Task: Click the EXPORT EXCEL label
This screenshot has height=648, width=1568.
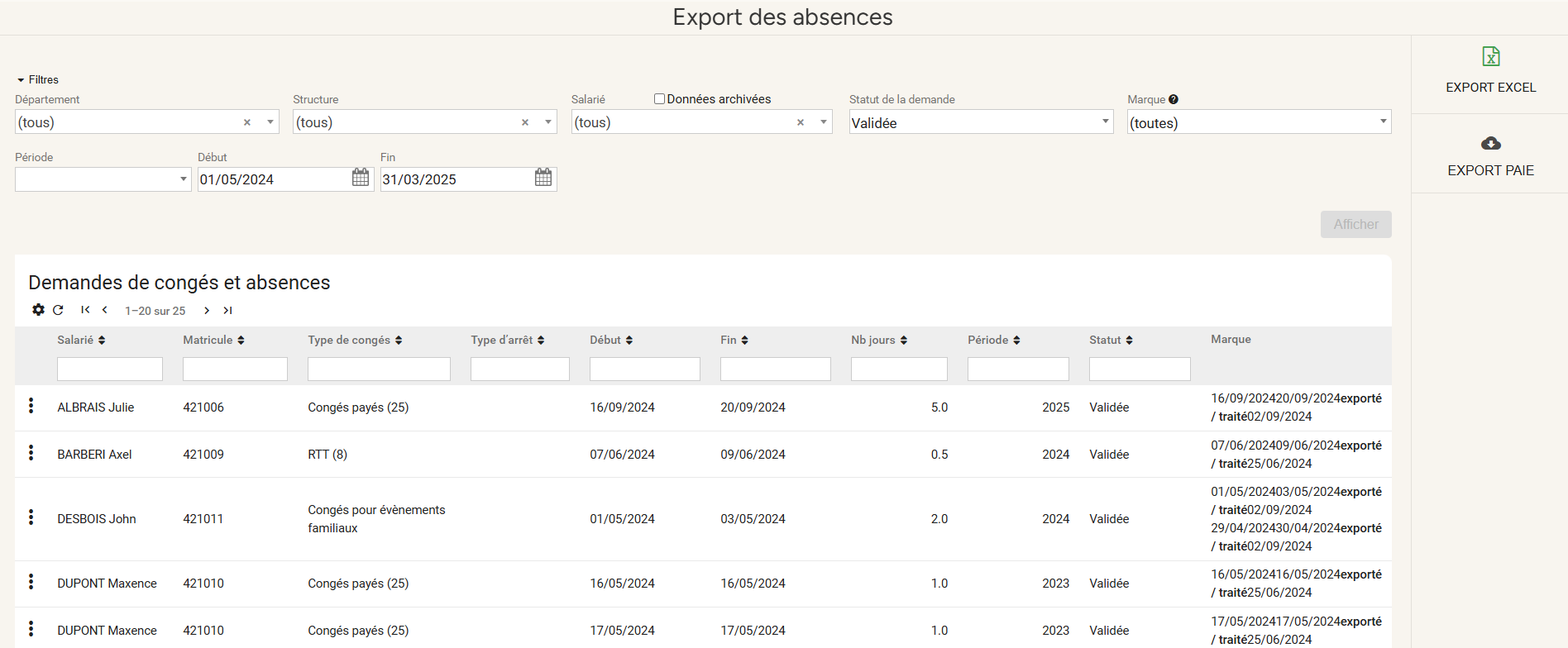Action: click(x=1490, y=88)
